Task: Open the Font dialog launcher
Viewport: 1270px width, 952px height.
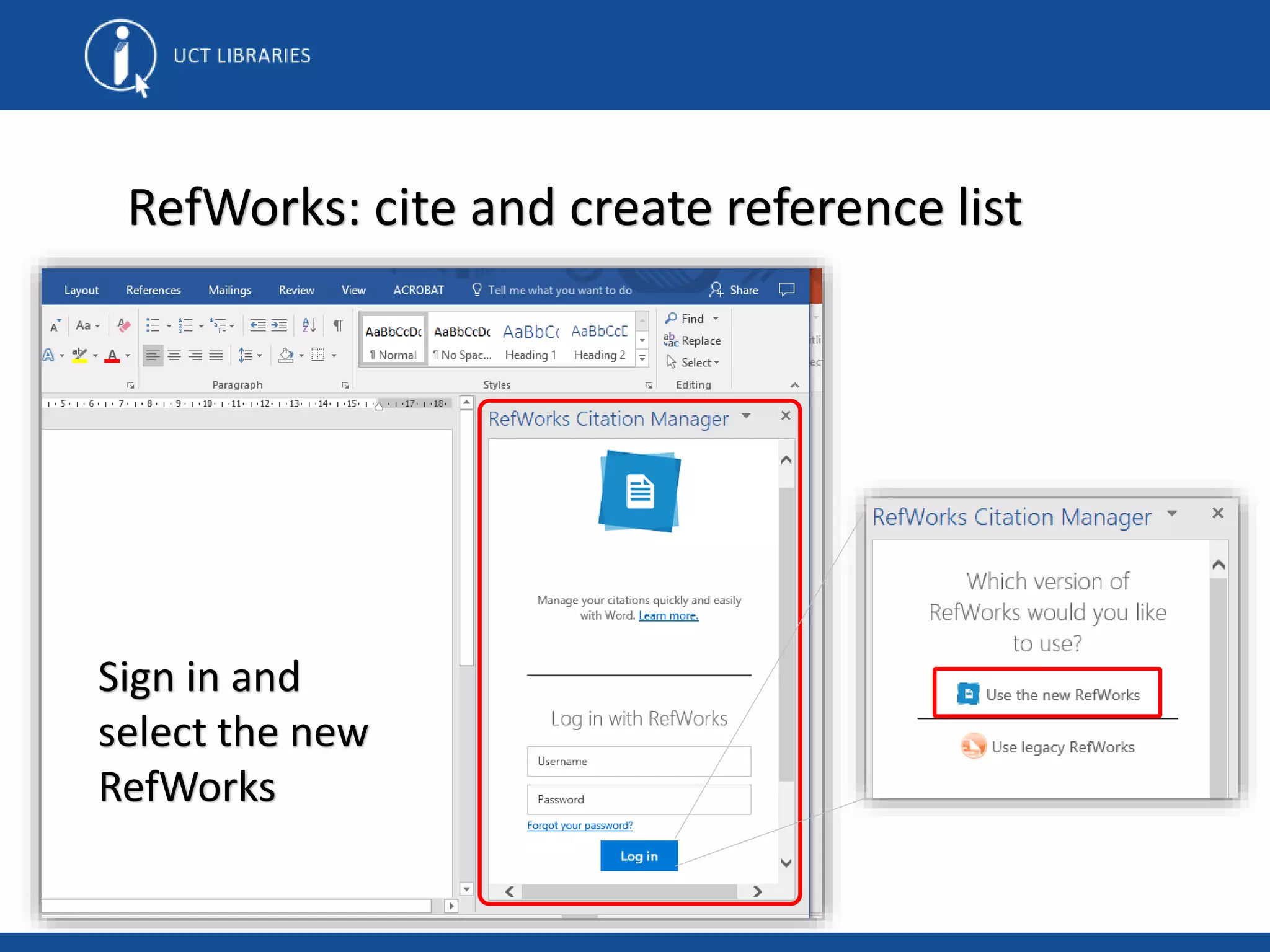Action: pos(130,386)
